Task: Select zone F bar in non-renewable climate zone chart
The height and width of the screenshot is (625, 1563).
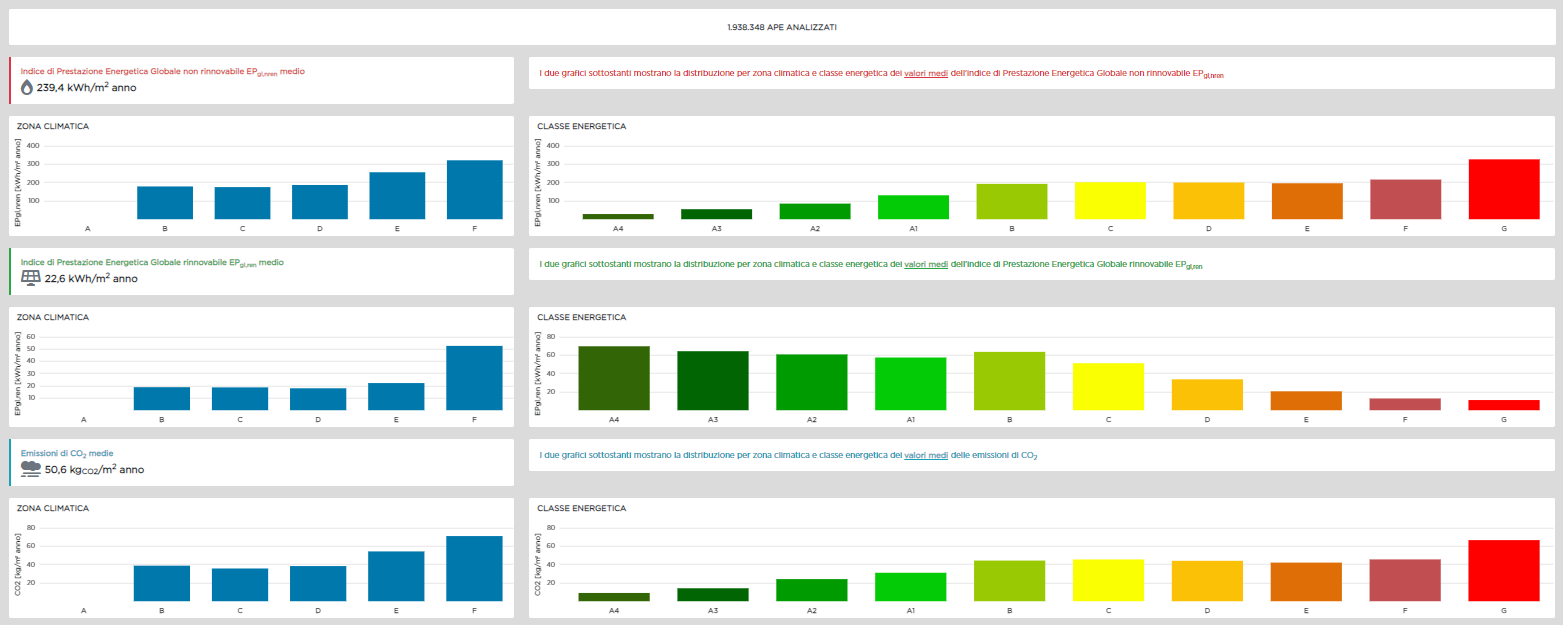Action: point(475,189)
